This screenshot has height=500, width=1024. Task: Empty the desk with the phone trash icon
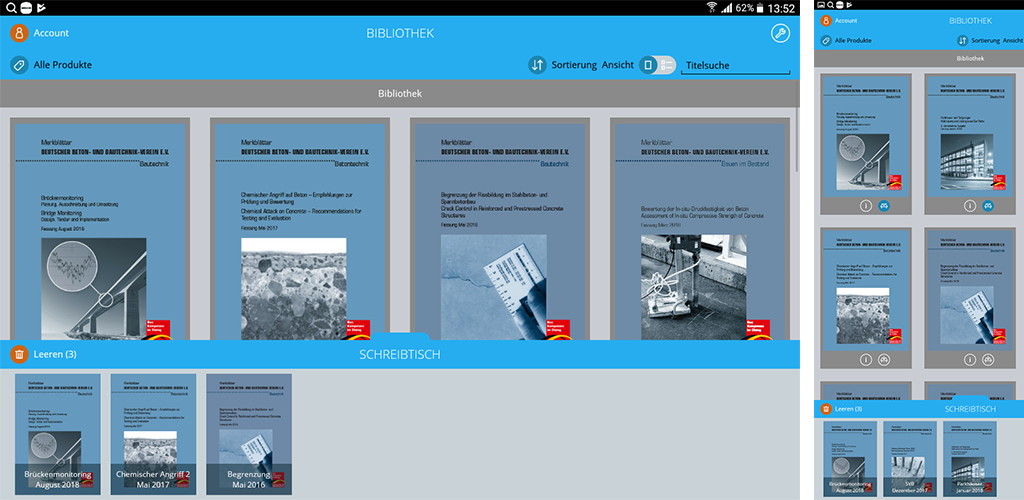click(x=825, y=409)
